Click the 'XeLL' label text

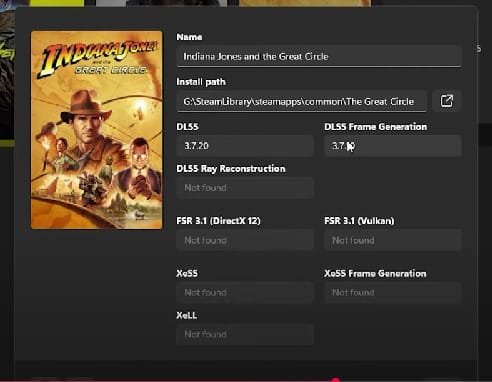pyautogui.click(x=187, y=315)
